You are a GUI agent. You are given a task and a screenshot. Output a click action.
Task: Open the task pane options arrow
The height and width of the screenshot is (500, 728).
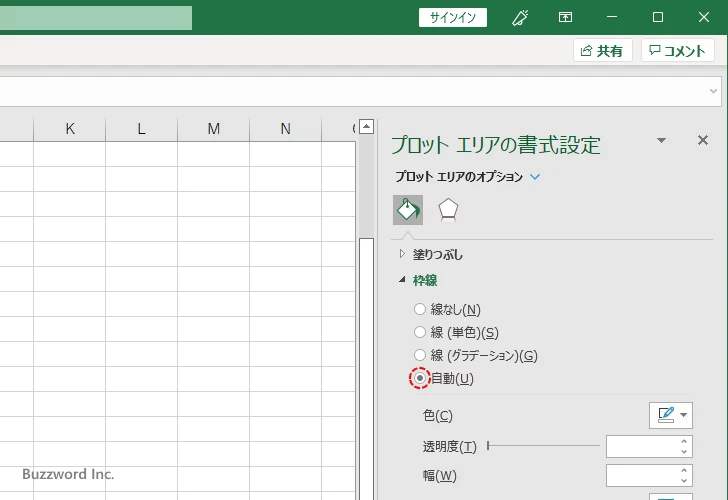(662, 140)
